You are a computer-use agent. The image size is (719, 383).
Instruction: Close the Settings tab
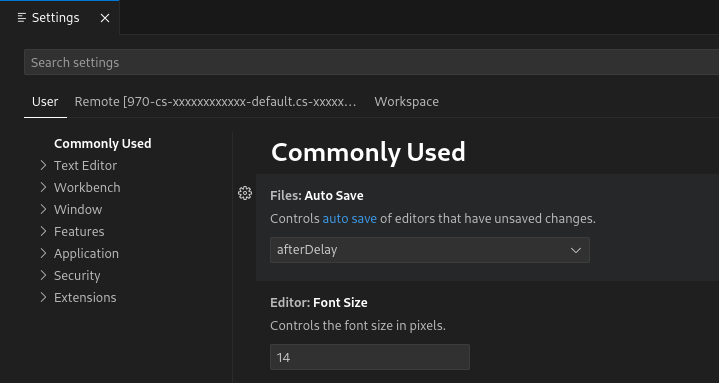coord(105,18)
